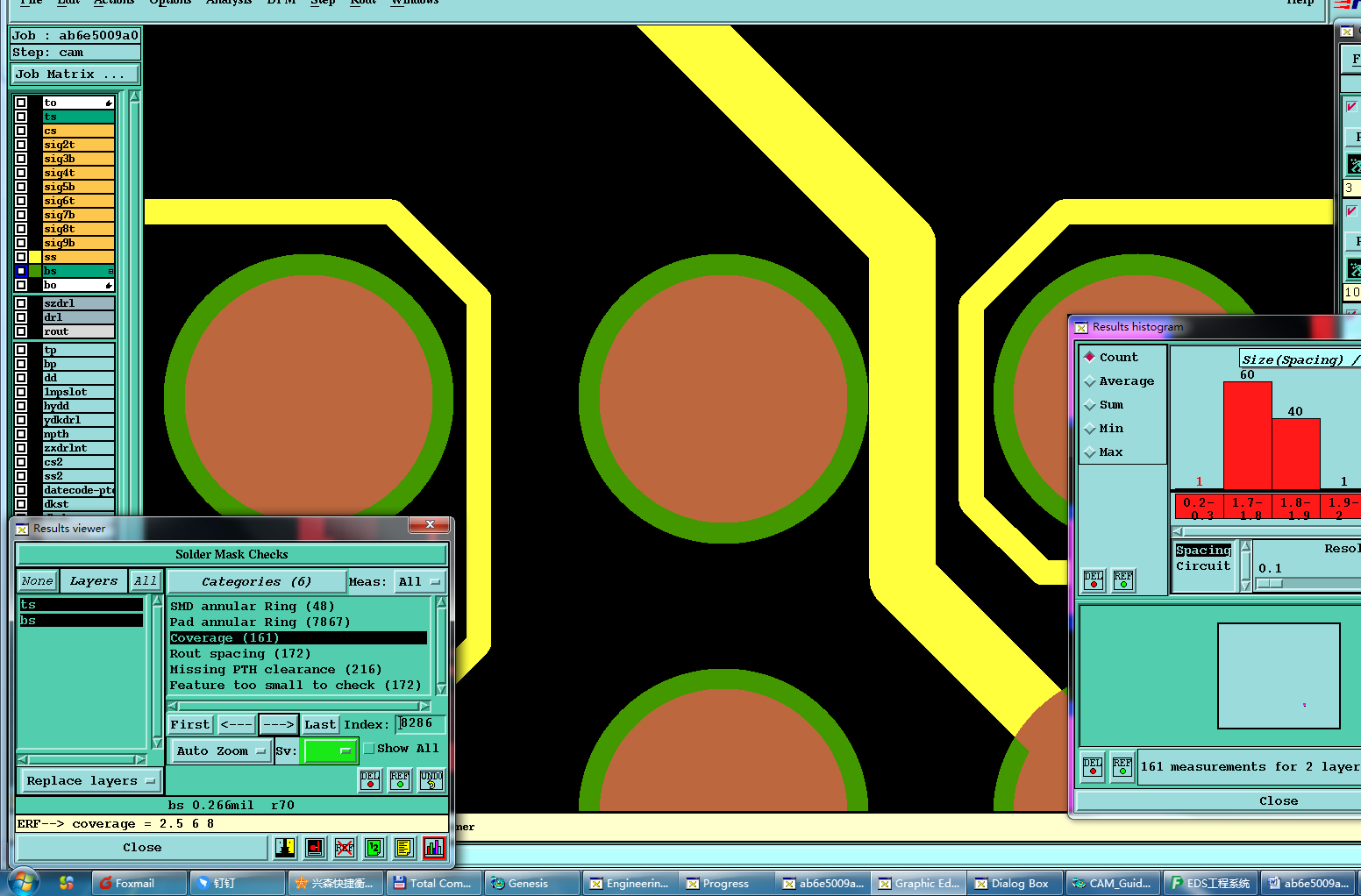Select Circuit in histogram list
1361x896 pixels.
coord(1203,565)
